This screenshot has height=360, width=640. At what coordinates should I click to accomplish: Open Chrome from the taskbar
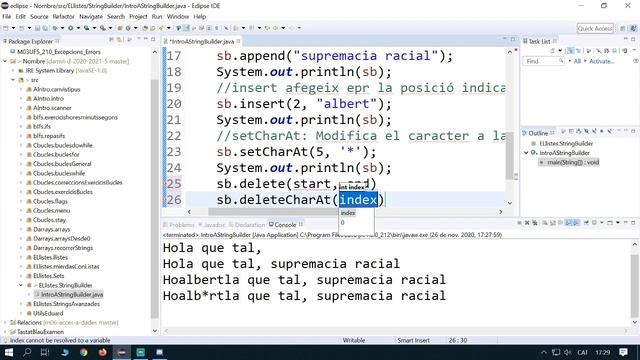pos(83,352)
